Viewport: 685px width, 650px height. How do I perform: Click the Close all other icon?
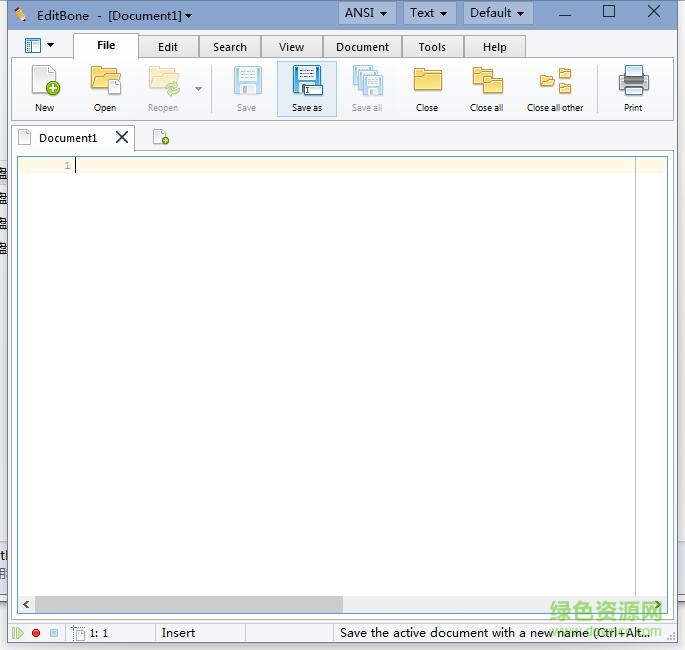[x=555, y=82]
